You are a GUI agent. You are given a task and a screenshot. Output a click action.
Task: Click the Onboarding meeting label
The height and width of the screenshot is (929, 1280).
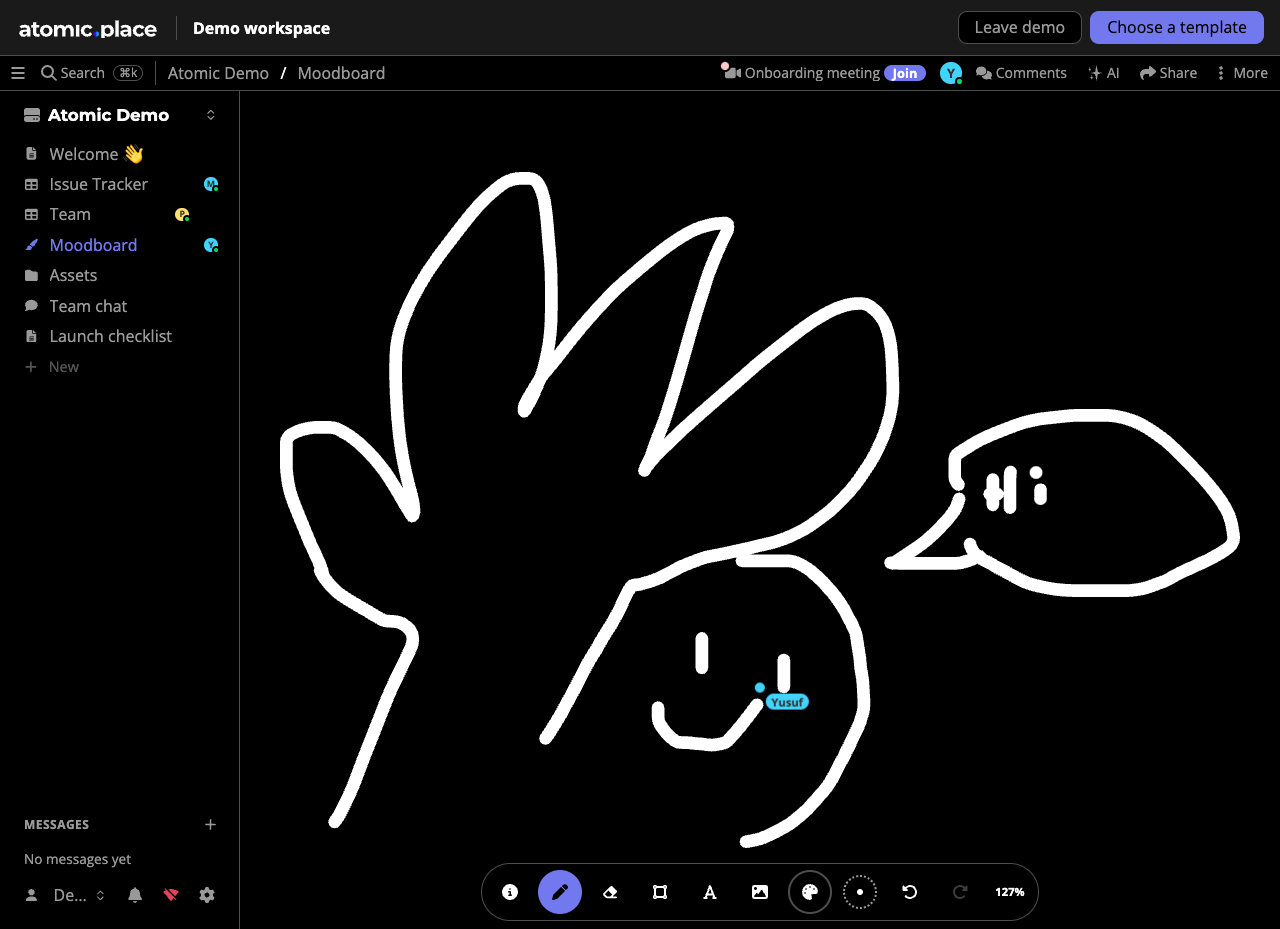(x=812, y=73)
